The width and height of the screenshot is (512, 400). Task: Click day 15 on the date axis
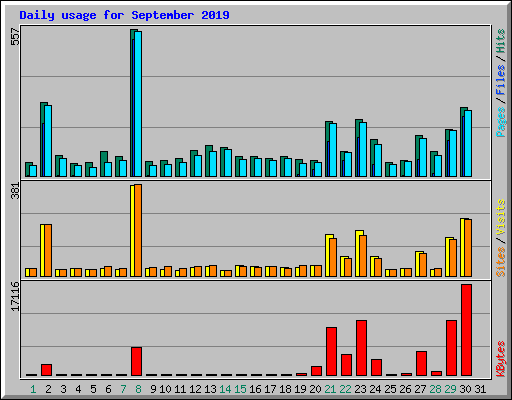pos(240,389)
